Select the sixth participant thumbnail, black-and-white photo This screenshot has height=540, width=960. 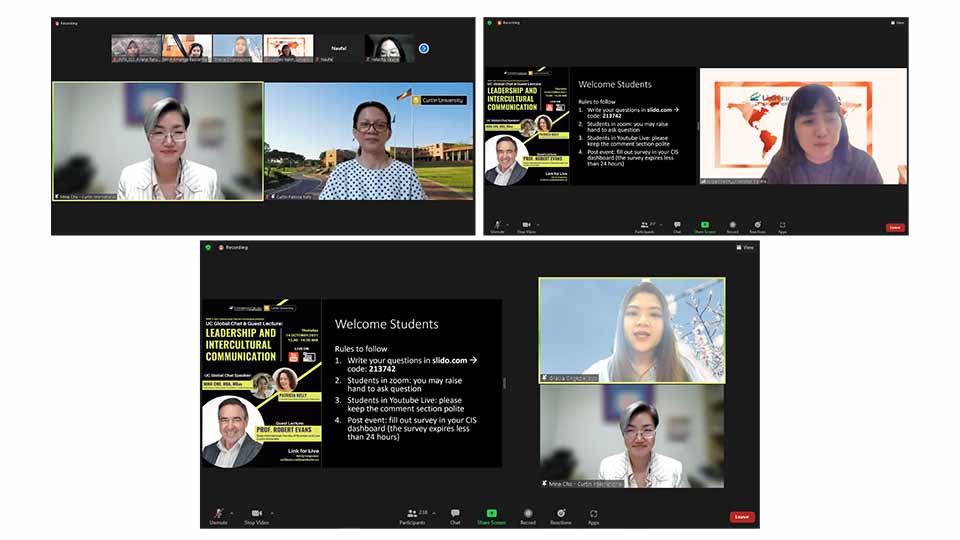click(x=389, y=48)
